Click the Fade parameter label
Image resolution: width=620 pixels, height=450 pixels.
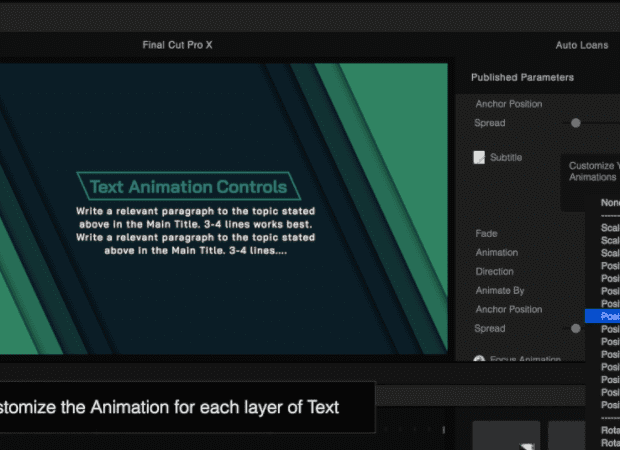(x=486, y=233)
